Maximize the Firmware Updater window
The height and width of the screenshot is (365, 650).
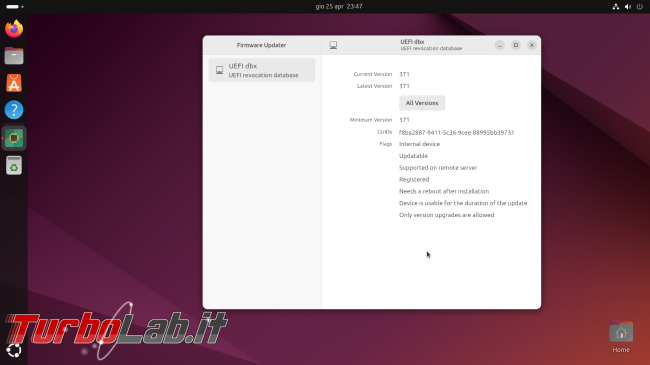coord(516,45)
